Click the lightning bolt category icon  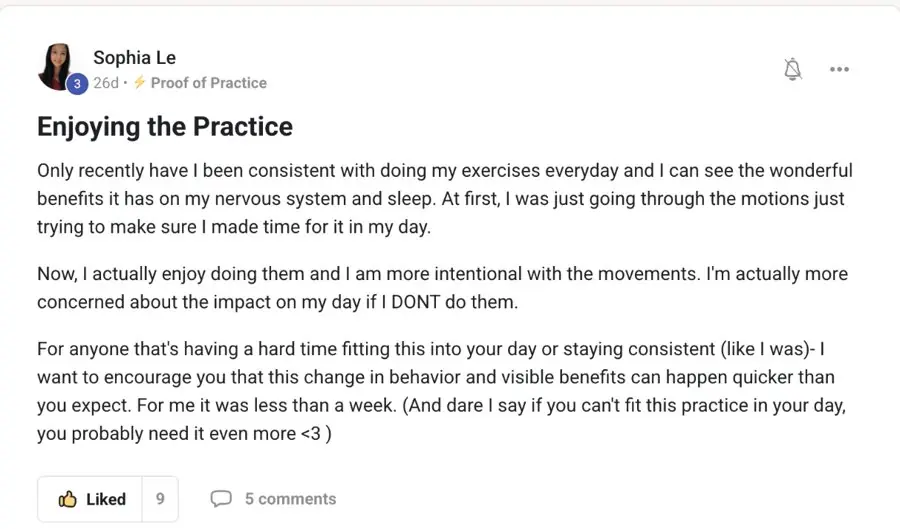point(139,83)
